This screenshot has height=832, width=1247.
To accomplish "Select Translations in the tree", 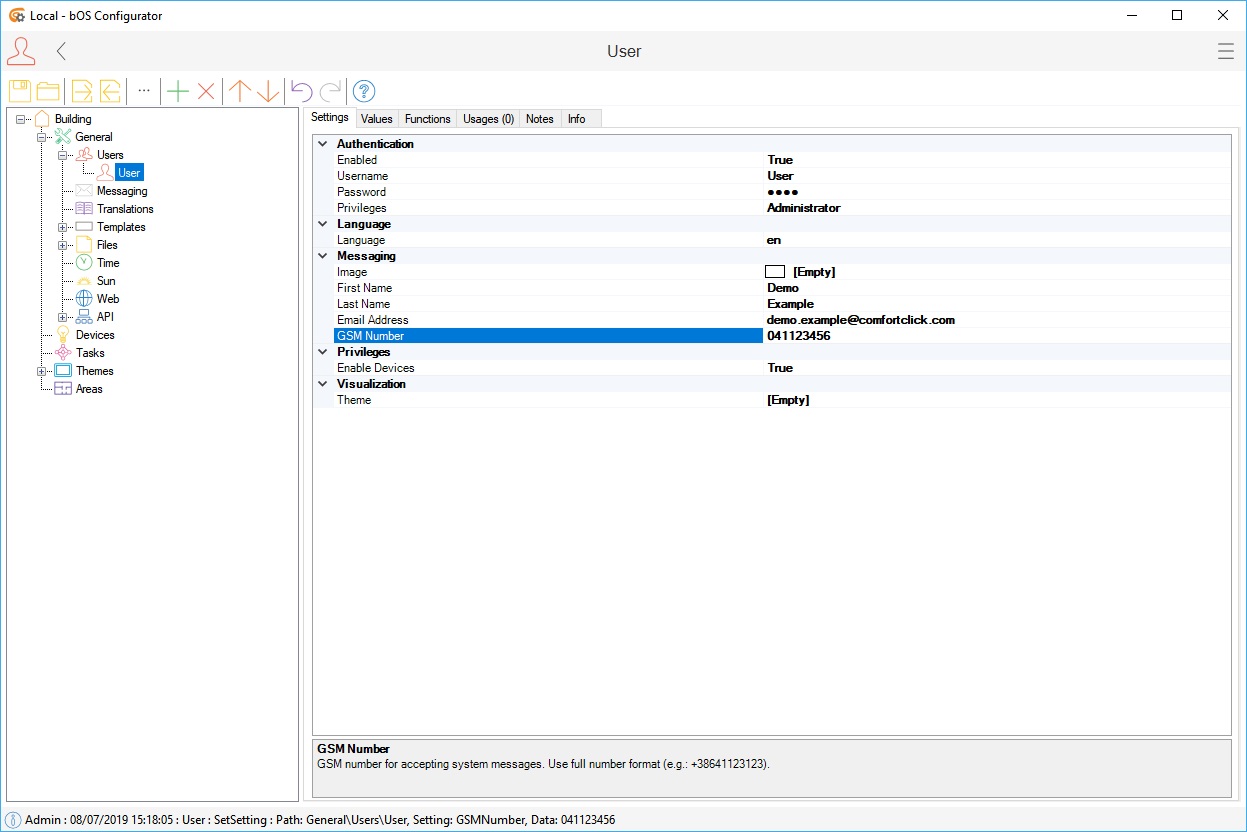I will tap(125, 209).
